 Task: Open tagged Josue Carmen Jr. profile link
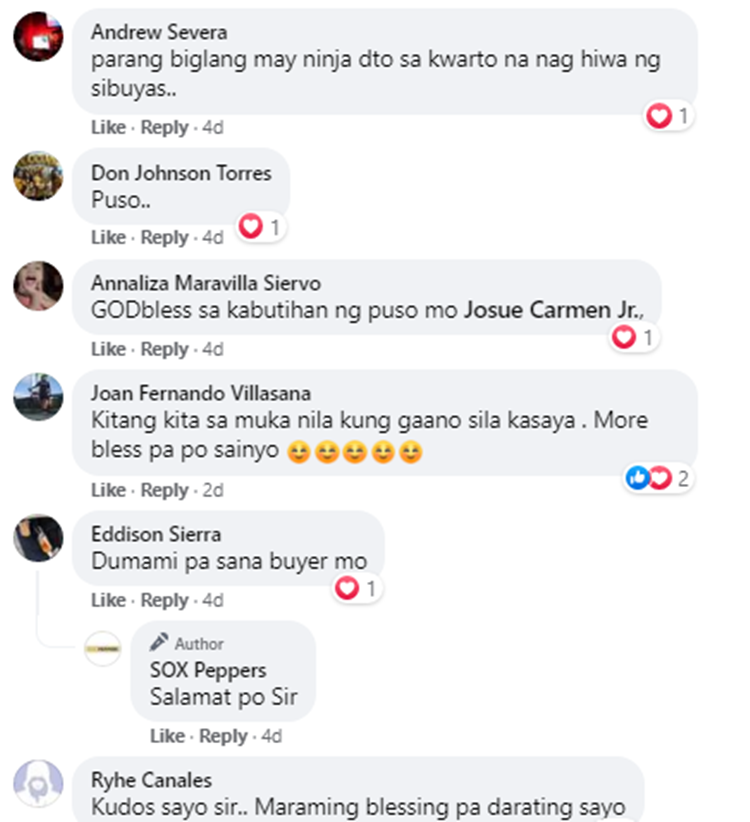coord(552,310)
